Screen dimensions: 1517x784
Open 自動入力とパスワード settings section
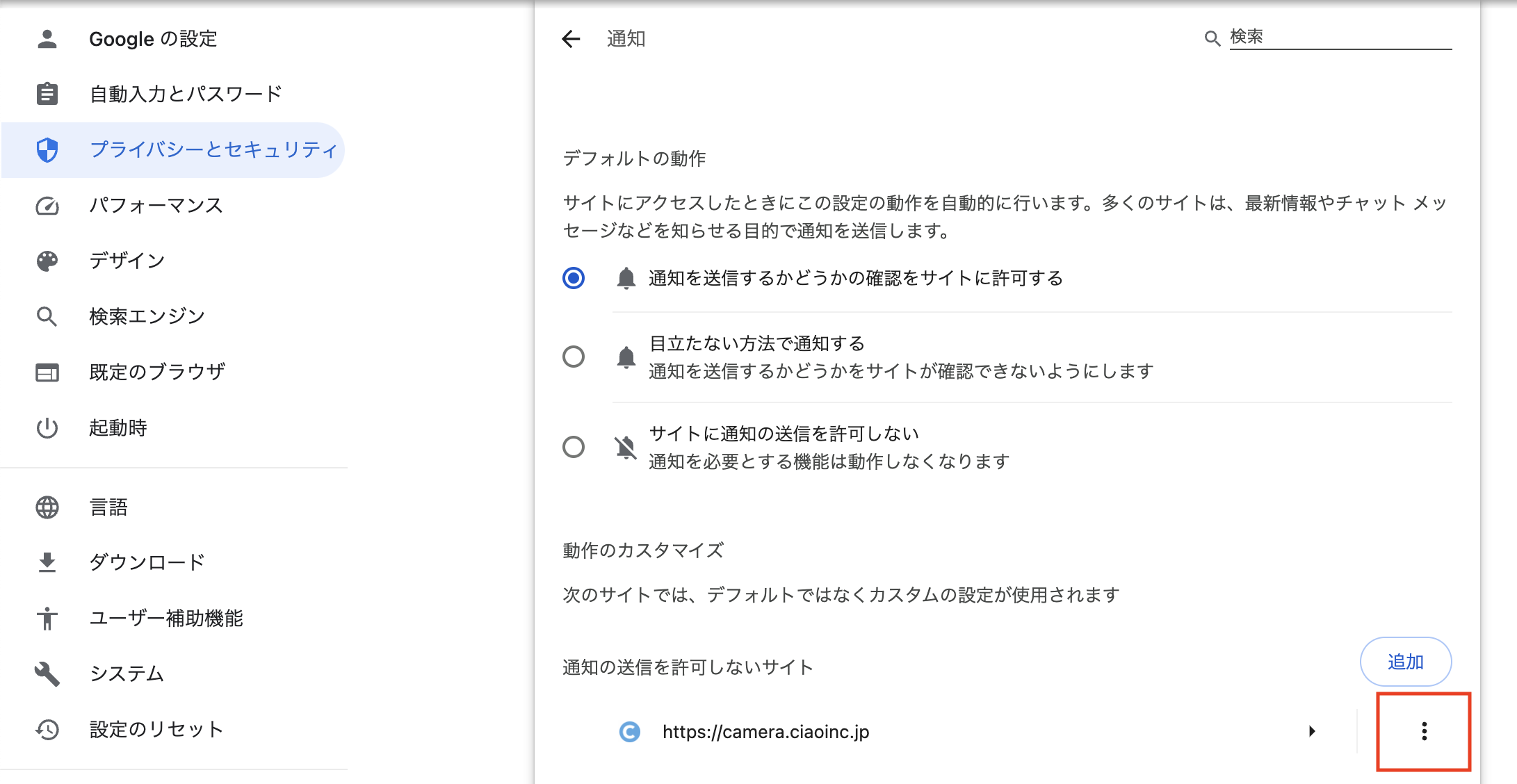pos(185,94)
